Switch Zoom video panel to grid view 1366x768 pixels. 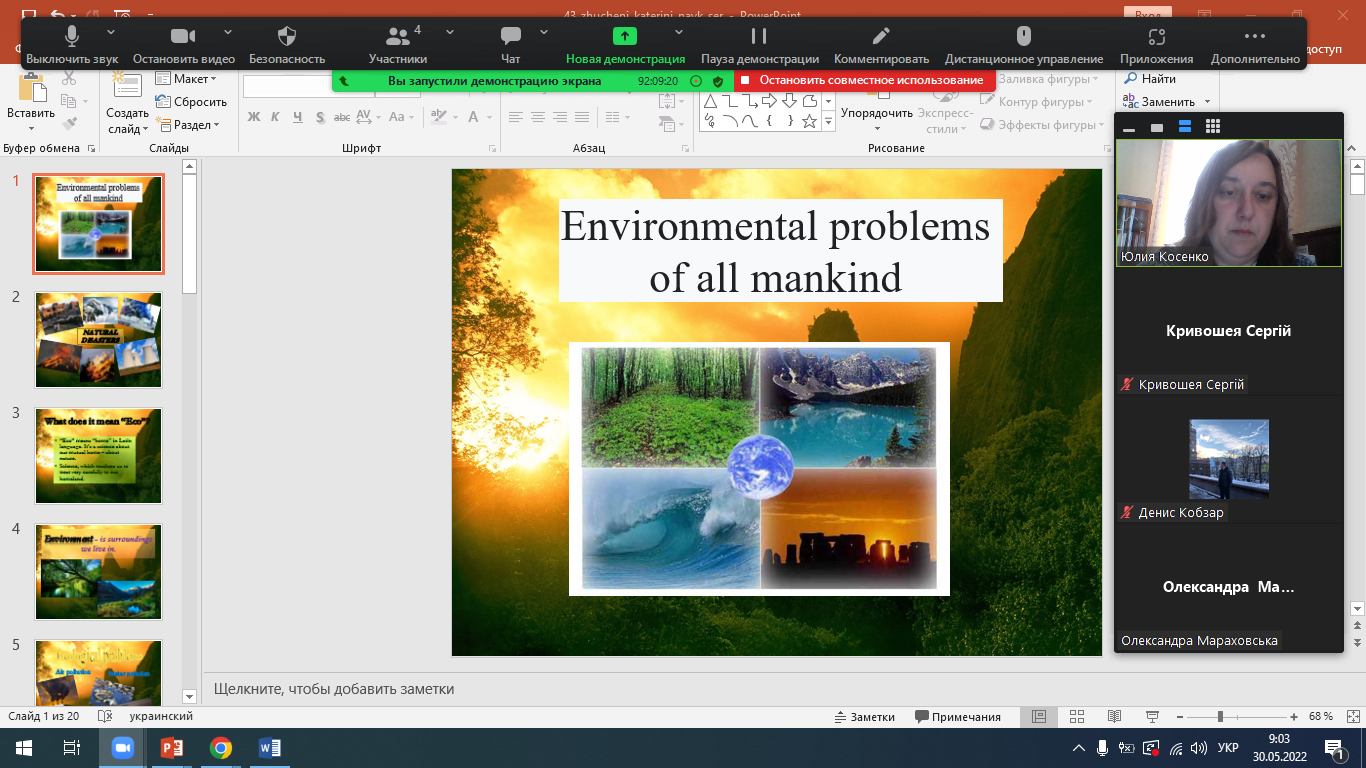click(1213, 126)
